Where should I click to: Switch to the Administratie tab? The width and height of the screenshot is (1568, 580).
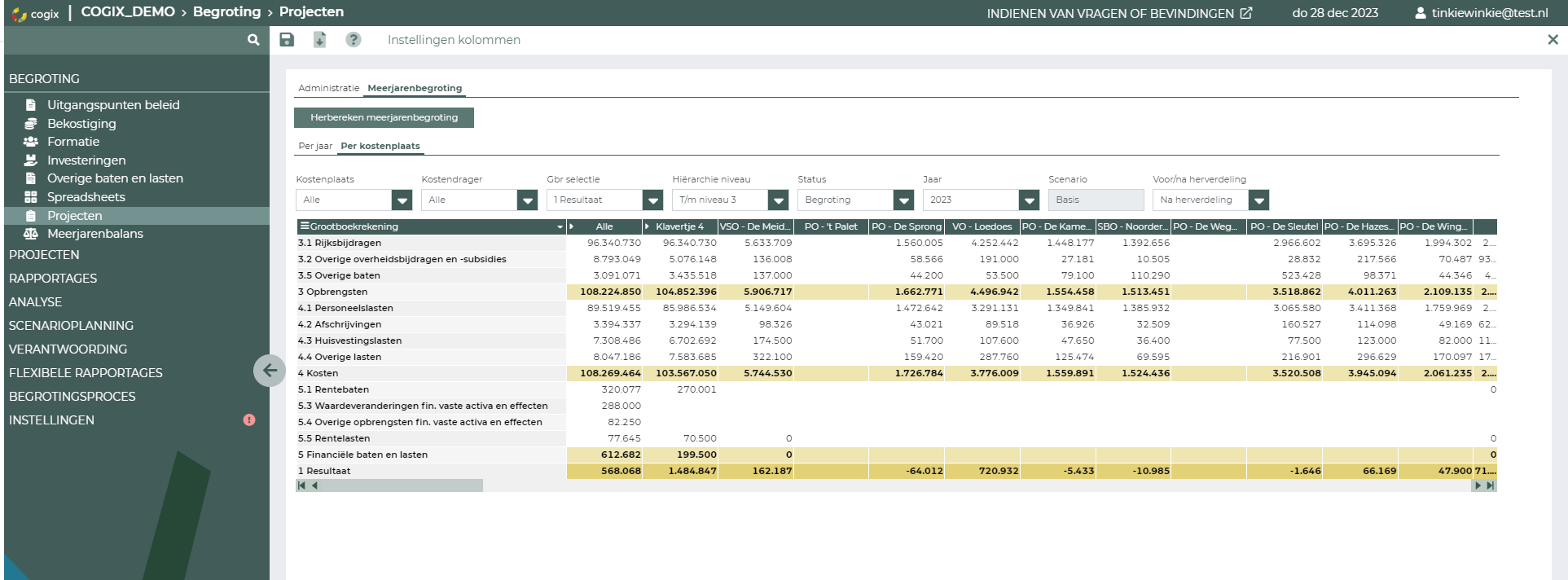coord(328,88)
